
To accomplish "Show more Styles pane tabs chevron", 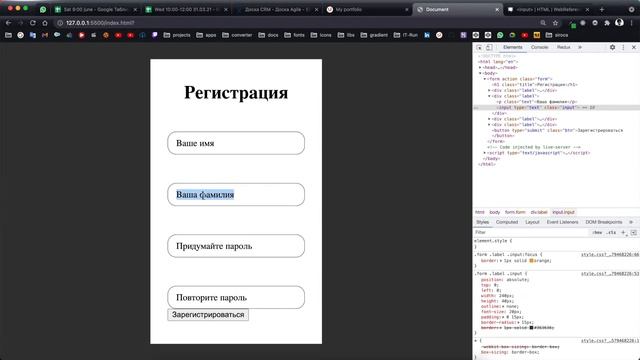I will (x=631, y=222).
